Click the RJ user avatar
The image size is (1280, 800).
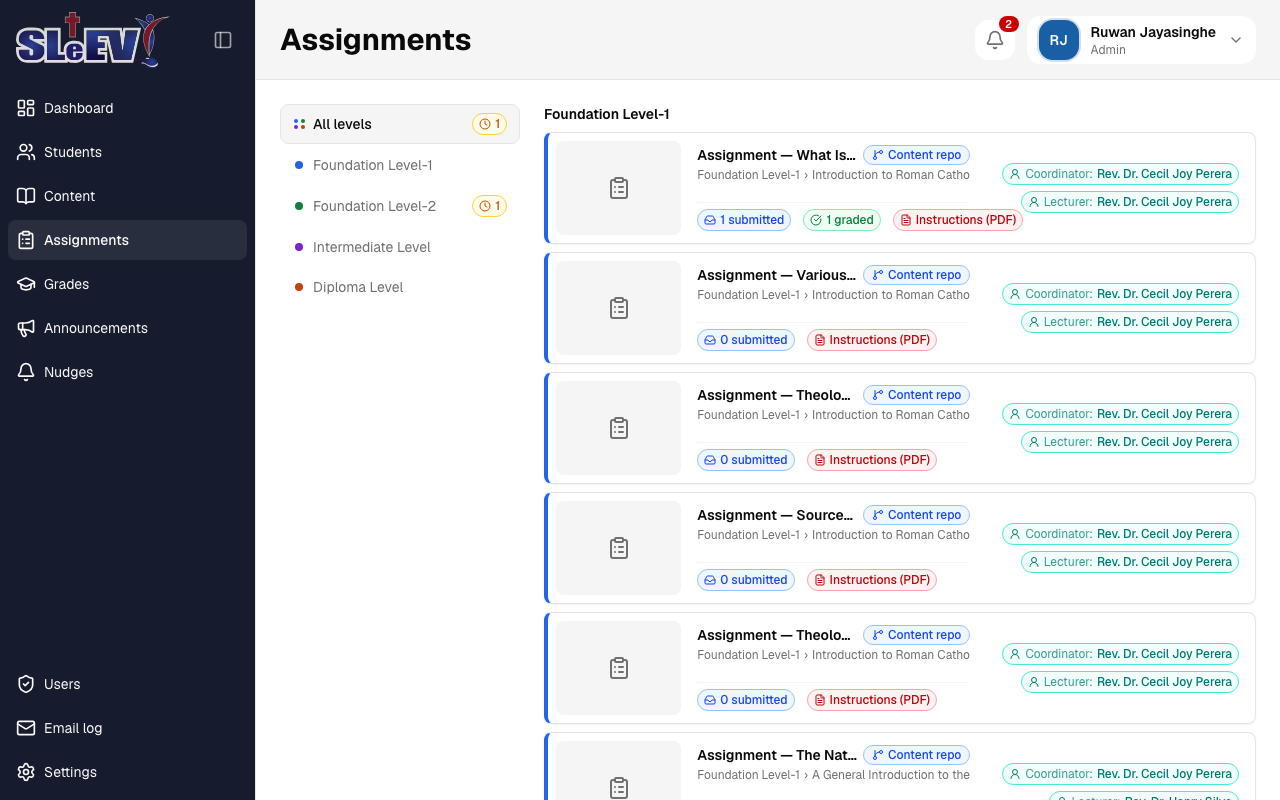pos(1058,40)
